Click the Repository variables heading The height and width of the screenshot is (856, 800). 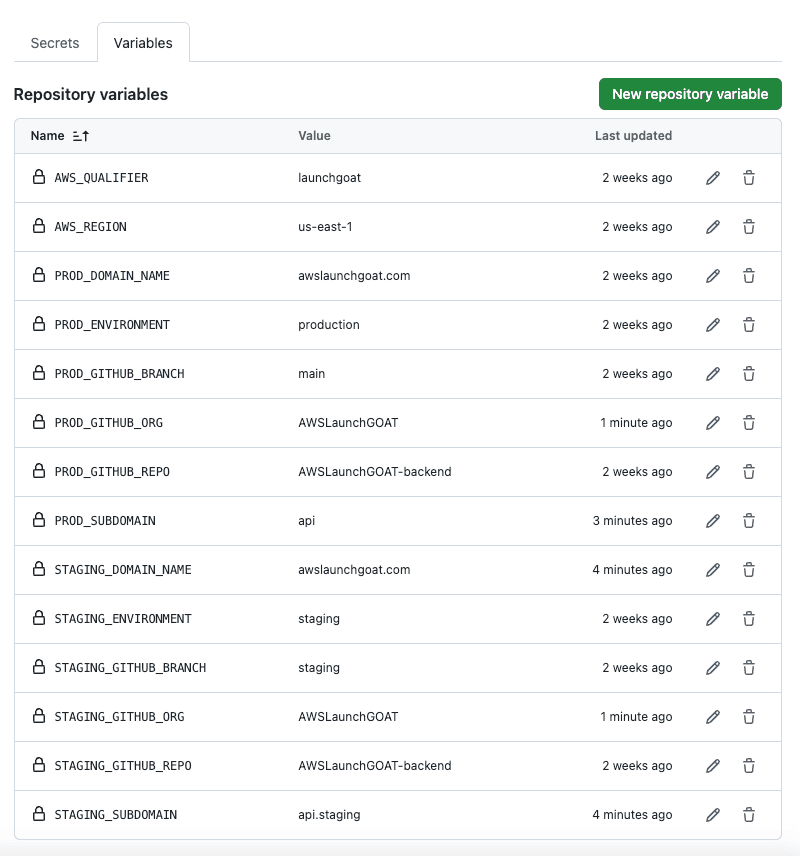tap(91, 94)
